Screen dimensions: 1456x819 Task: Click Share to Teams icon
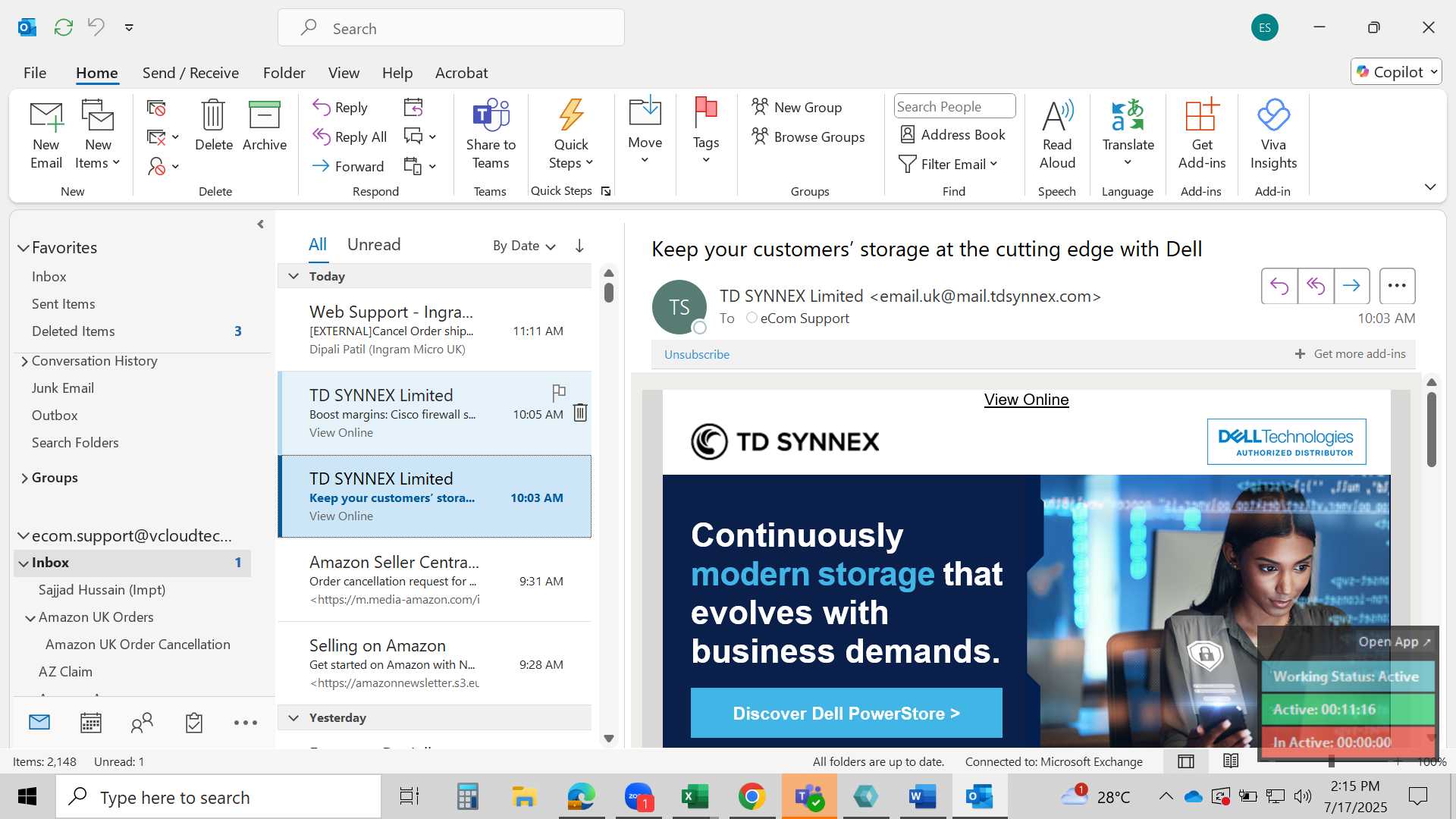pyautogui.click(x=491, y=115)
